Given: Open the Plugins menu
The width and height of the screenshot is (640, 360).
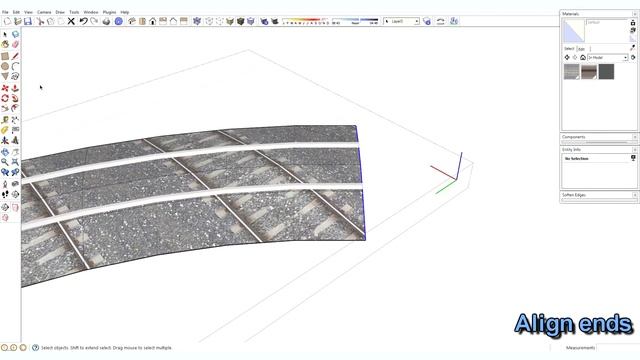Looking at the screenshot, I should pos(109,12).
